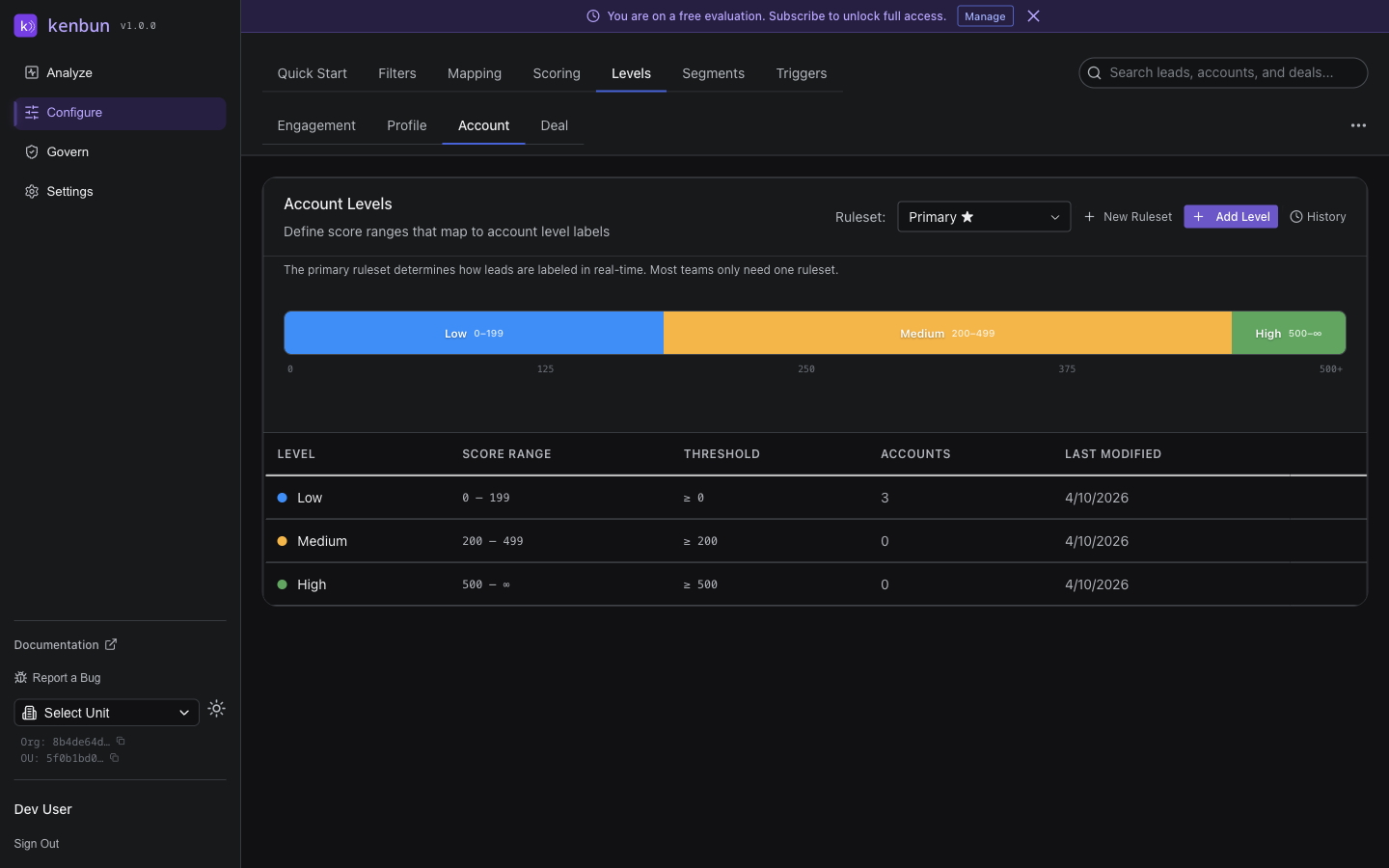Open the Documentation external link

[x=66, y=644]
